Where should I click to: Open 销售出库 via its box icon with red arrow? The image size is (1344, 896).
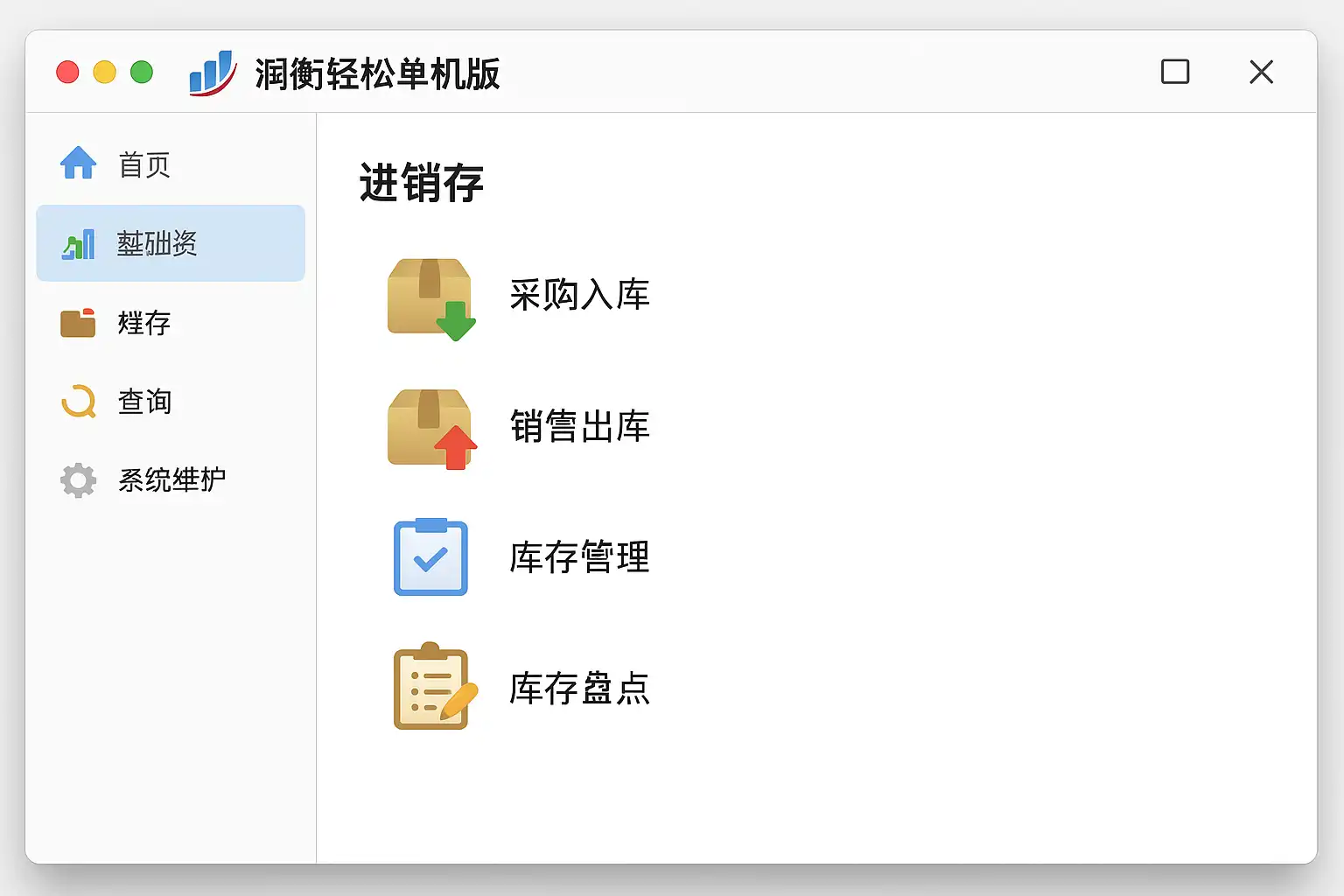[431, 429]
